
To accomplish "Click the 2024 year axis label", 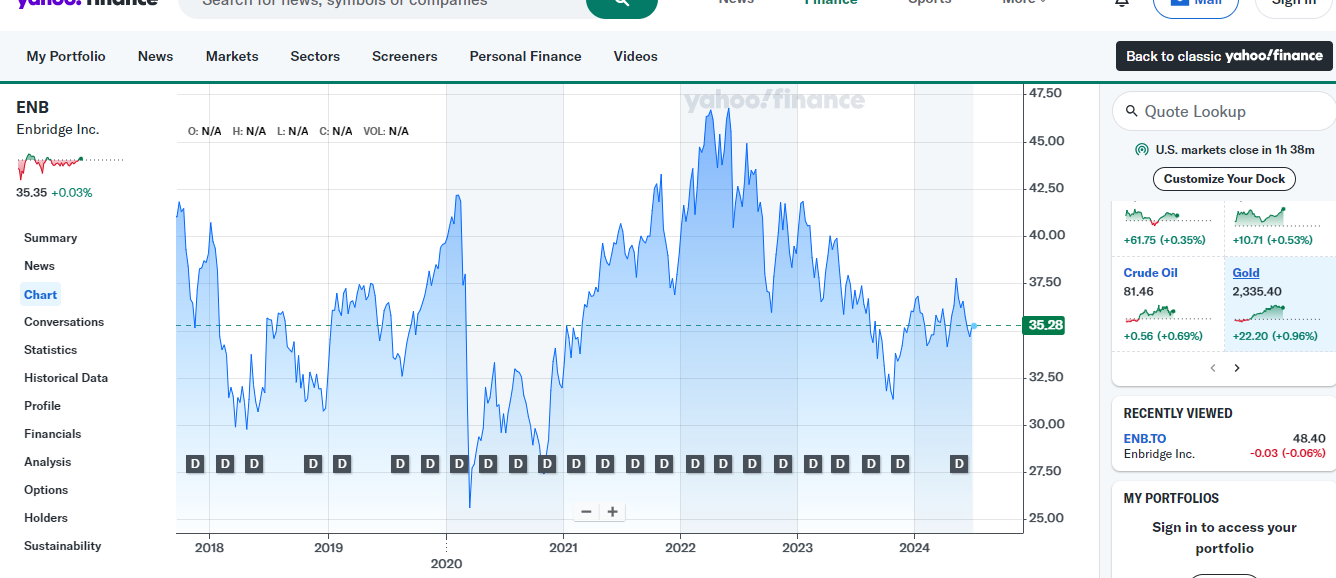I will 914,547.
